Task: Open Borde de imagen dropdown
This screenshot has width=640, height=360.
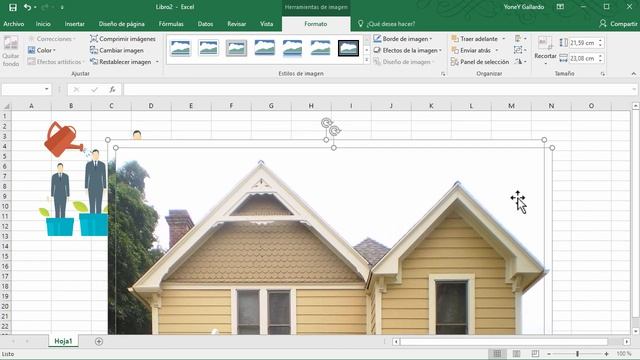Action: [x=403, y=39]
